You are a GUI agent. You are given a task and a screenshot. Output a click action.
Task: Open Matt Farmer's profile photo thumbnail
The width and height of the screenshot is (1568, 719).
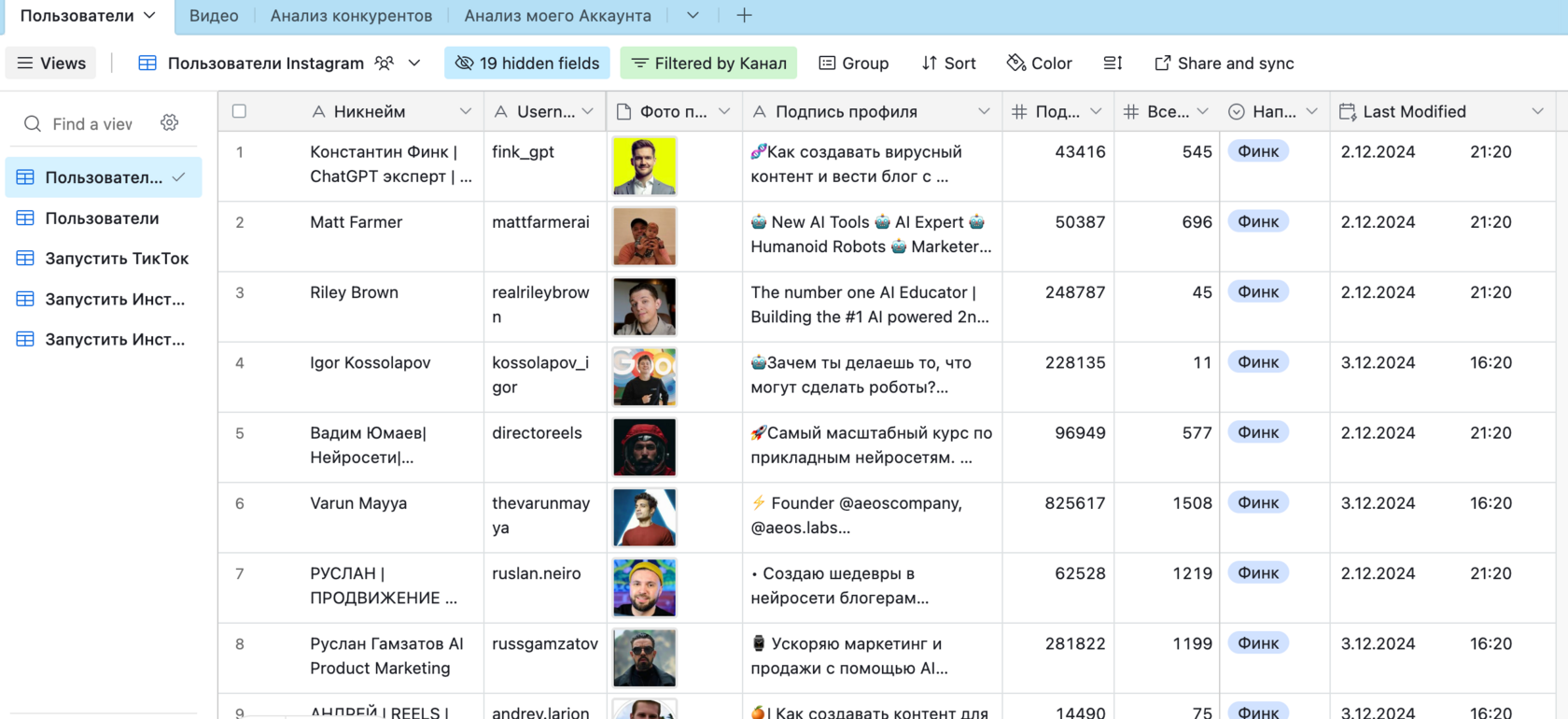[x=644, y=236]
